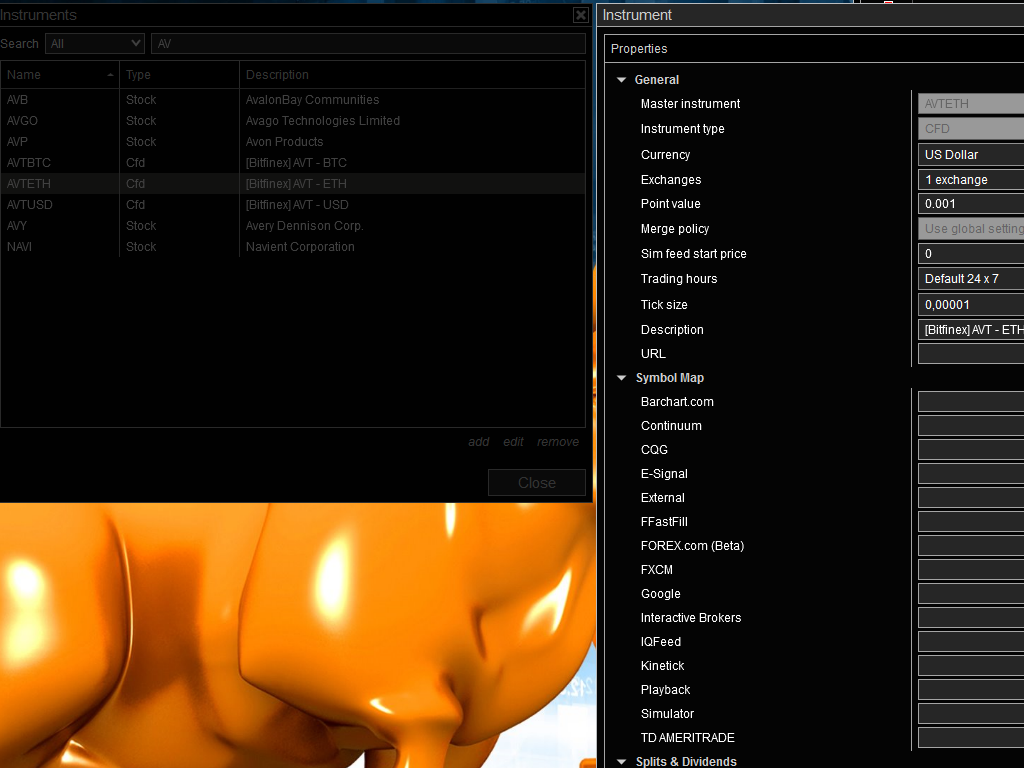Open Trading hours dropdown Default 24 x 7
The height and width of the screenshot is (768, 1024).
click(971, 279)
